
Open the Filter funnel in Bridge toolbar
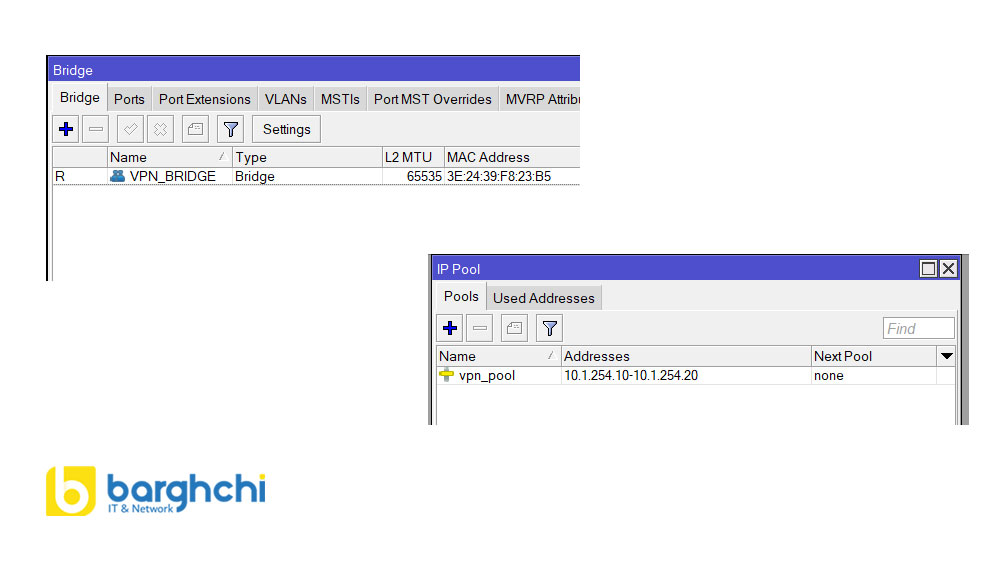coord(231,129)
